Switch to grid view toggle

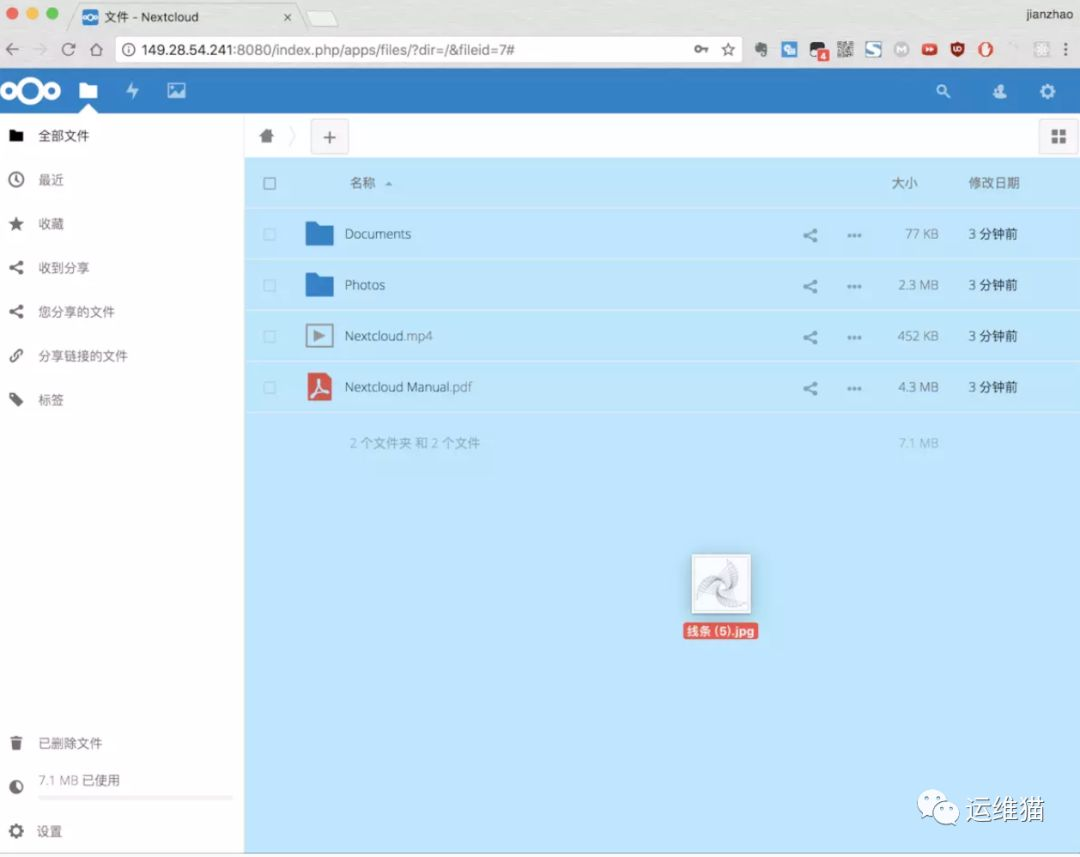(1058, 137)
